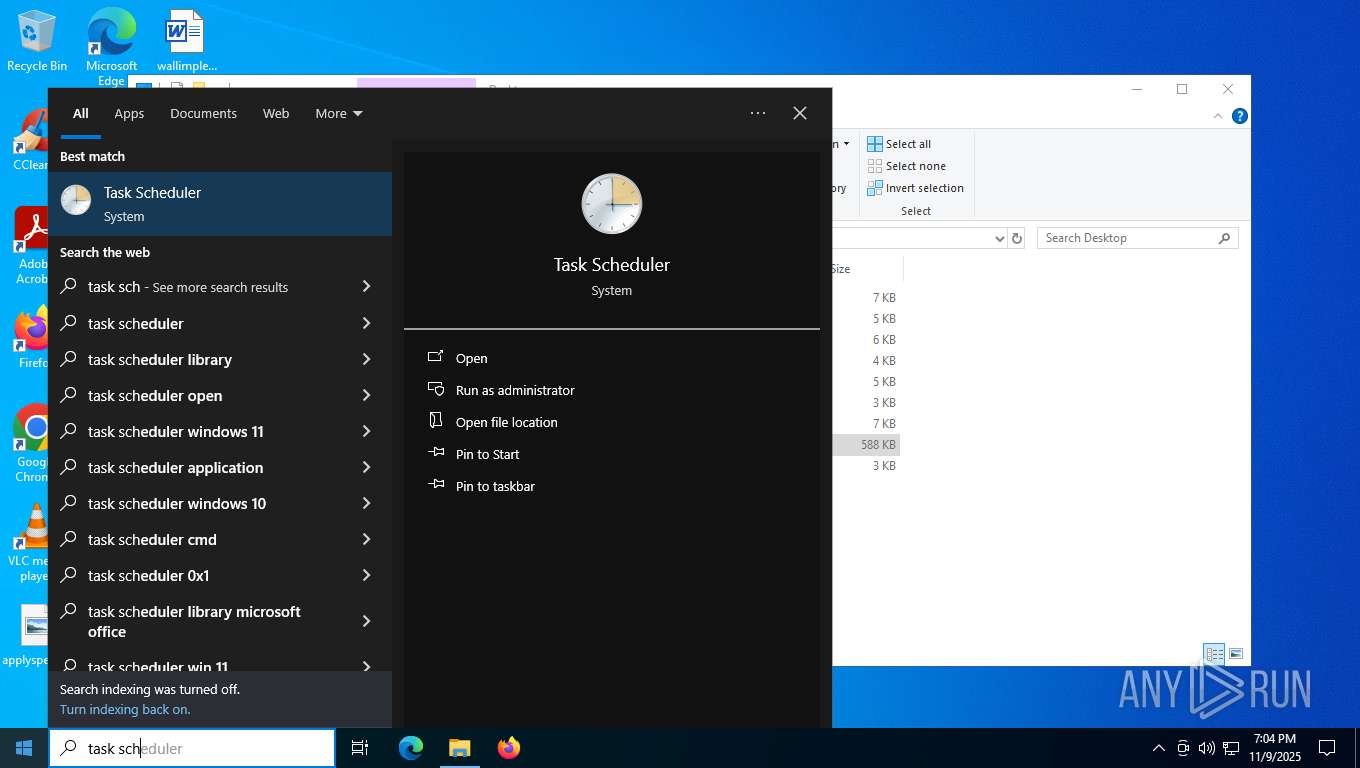
Task: Open the clock showing 7:04 PM
Action: click(1274, 748)
